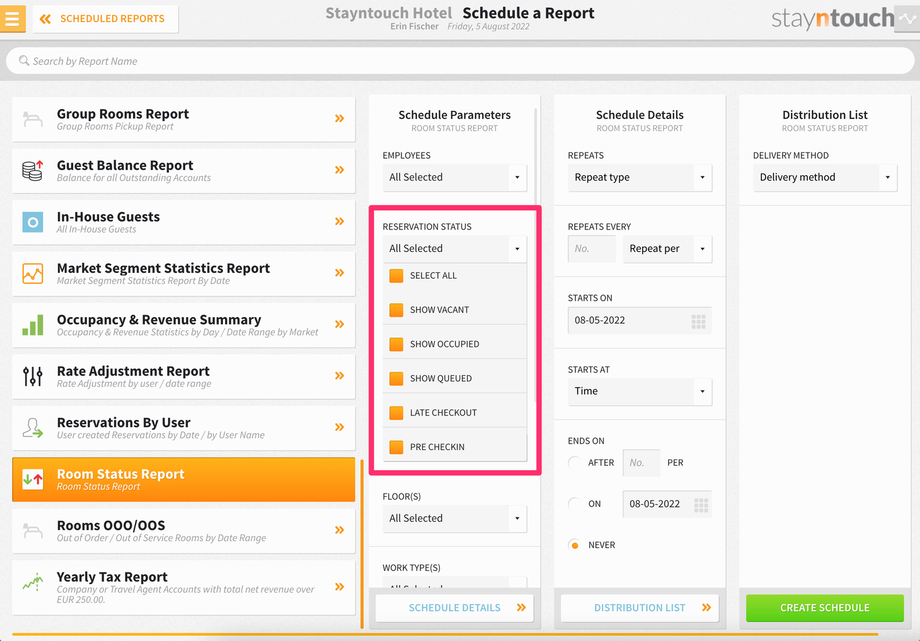Image resolution: width=920 pixels, height=641 pixels.
Task: Open Reservations By User via its chevron
Action: coord(339,427)
